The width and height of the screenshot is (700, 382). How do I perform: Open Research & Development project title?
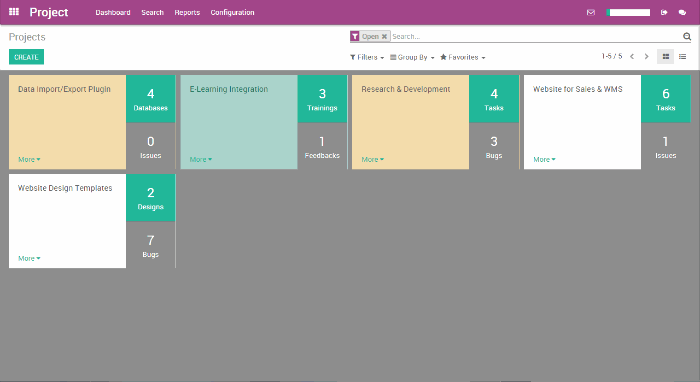pos(406,89)
